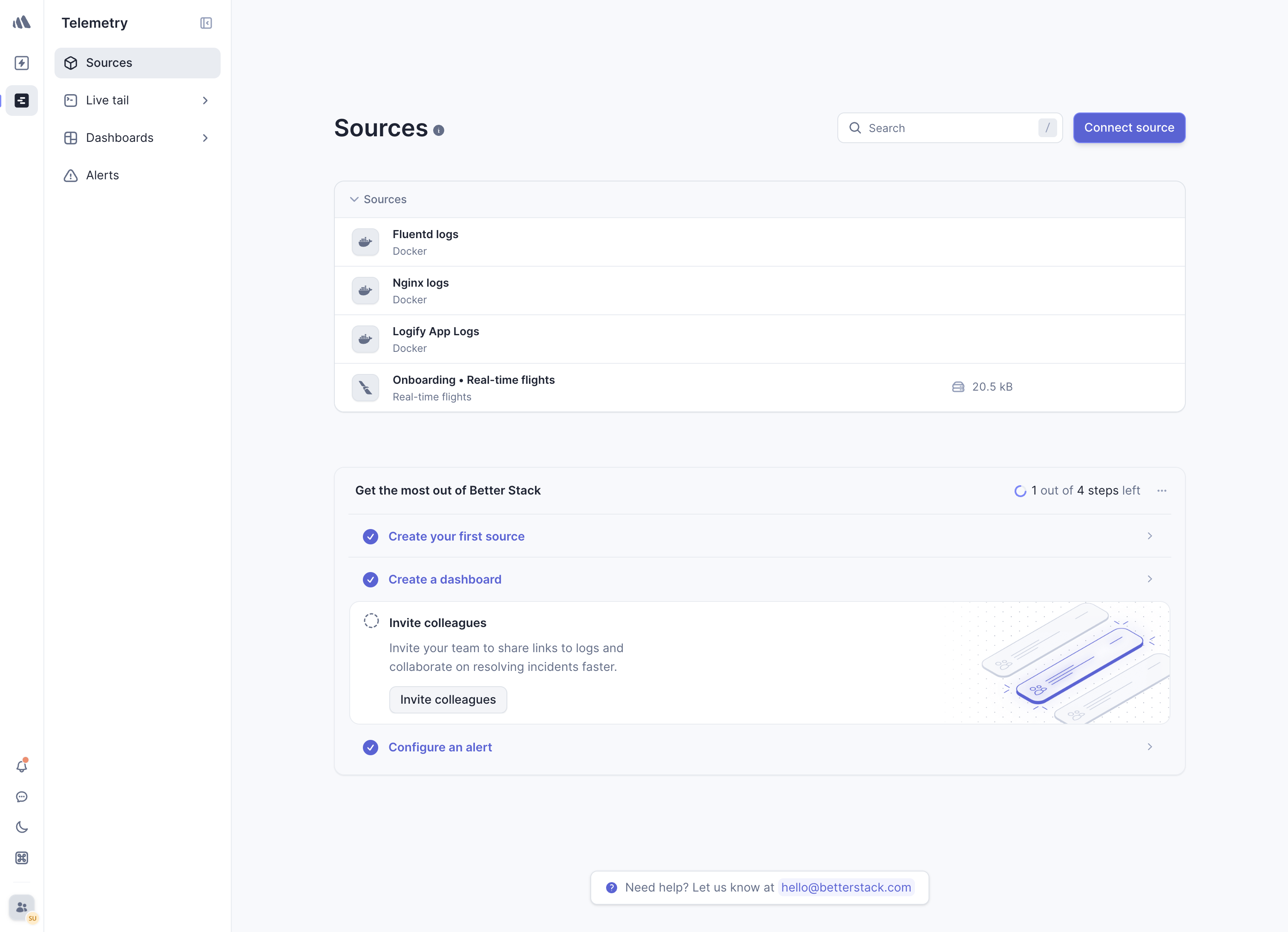This screenshot has height=932, width=1288.
Task: Open the onboarding ellipsis options menu
Action: tap(1162, 490)
